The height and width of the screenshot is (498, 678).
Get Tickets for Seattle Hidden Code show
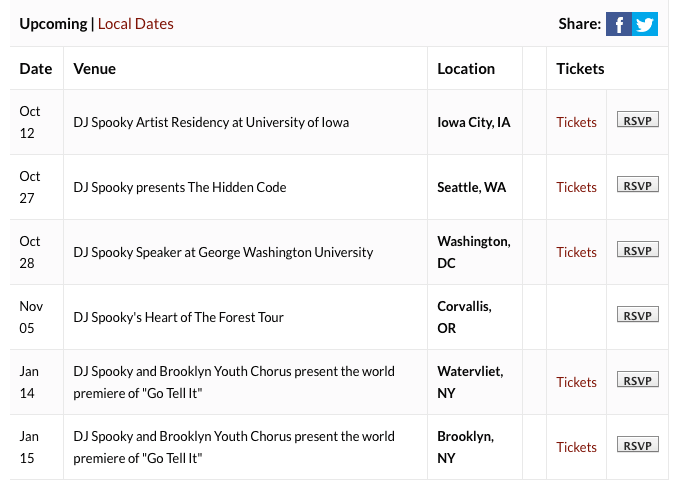coord(576,187)
